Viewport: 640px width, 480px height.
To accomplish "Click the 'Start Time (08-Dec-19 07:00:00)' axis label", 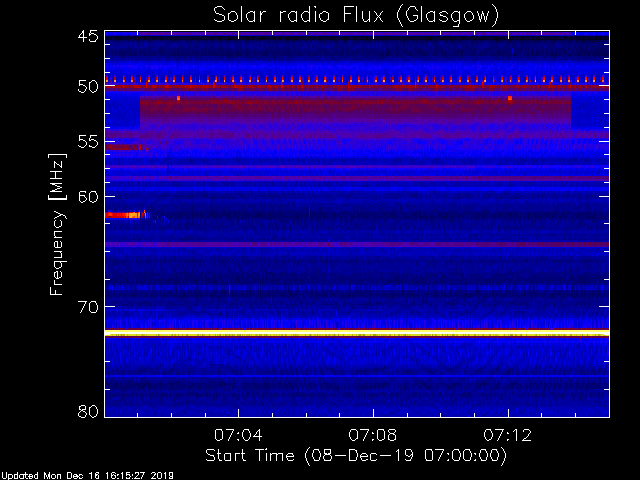I will pos(356,456).
